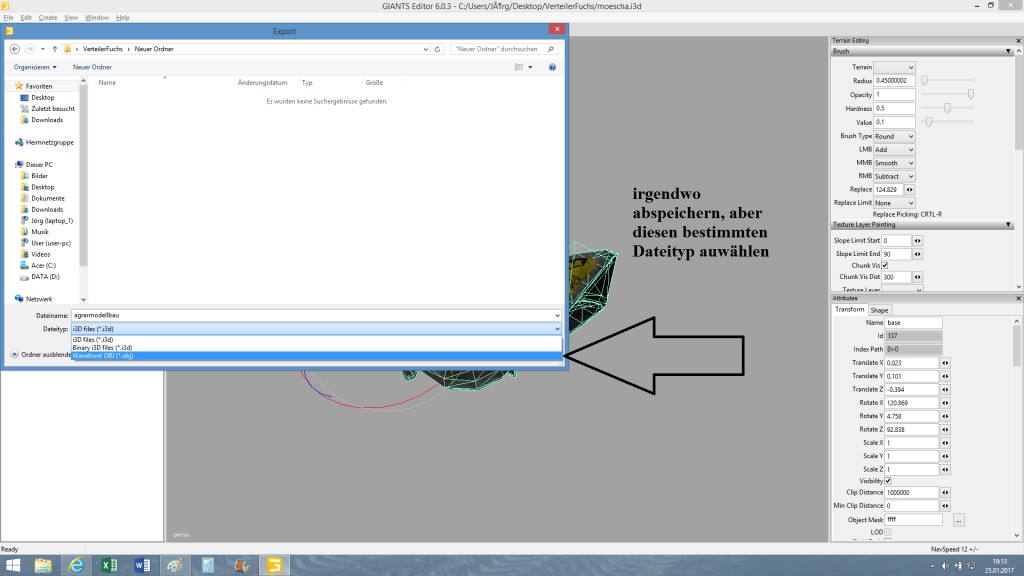1024x576 pixels.
Task: Open Word from the taskbar
Action: [x=142, y=565]
